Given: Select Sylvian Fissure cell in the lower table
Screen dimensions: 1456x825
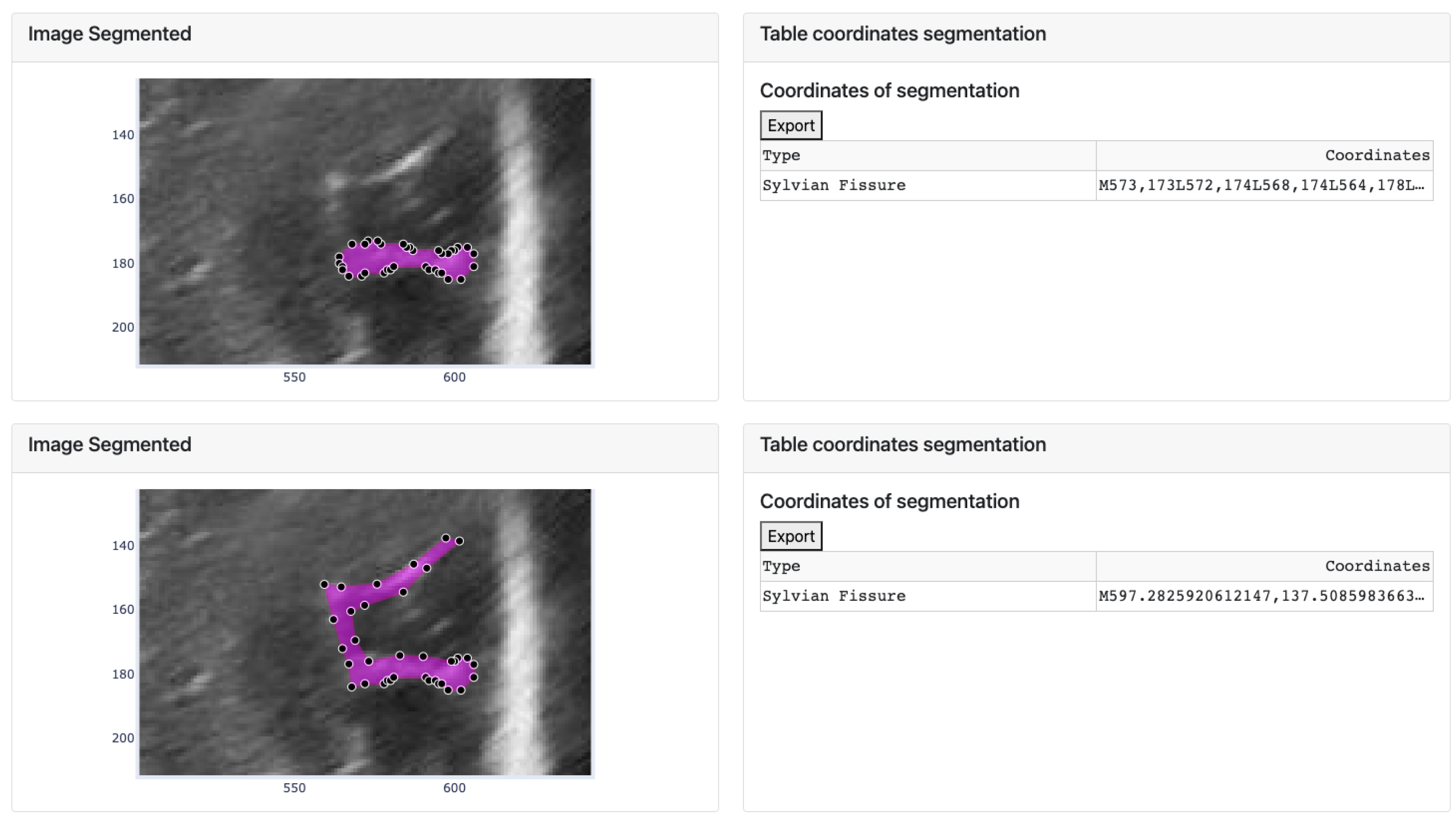Looking at the screenshot, I should tap(833, 596).
